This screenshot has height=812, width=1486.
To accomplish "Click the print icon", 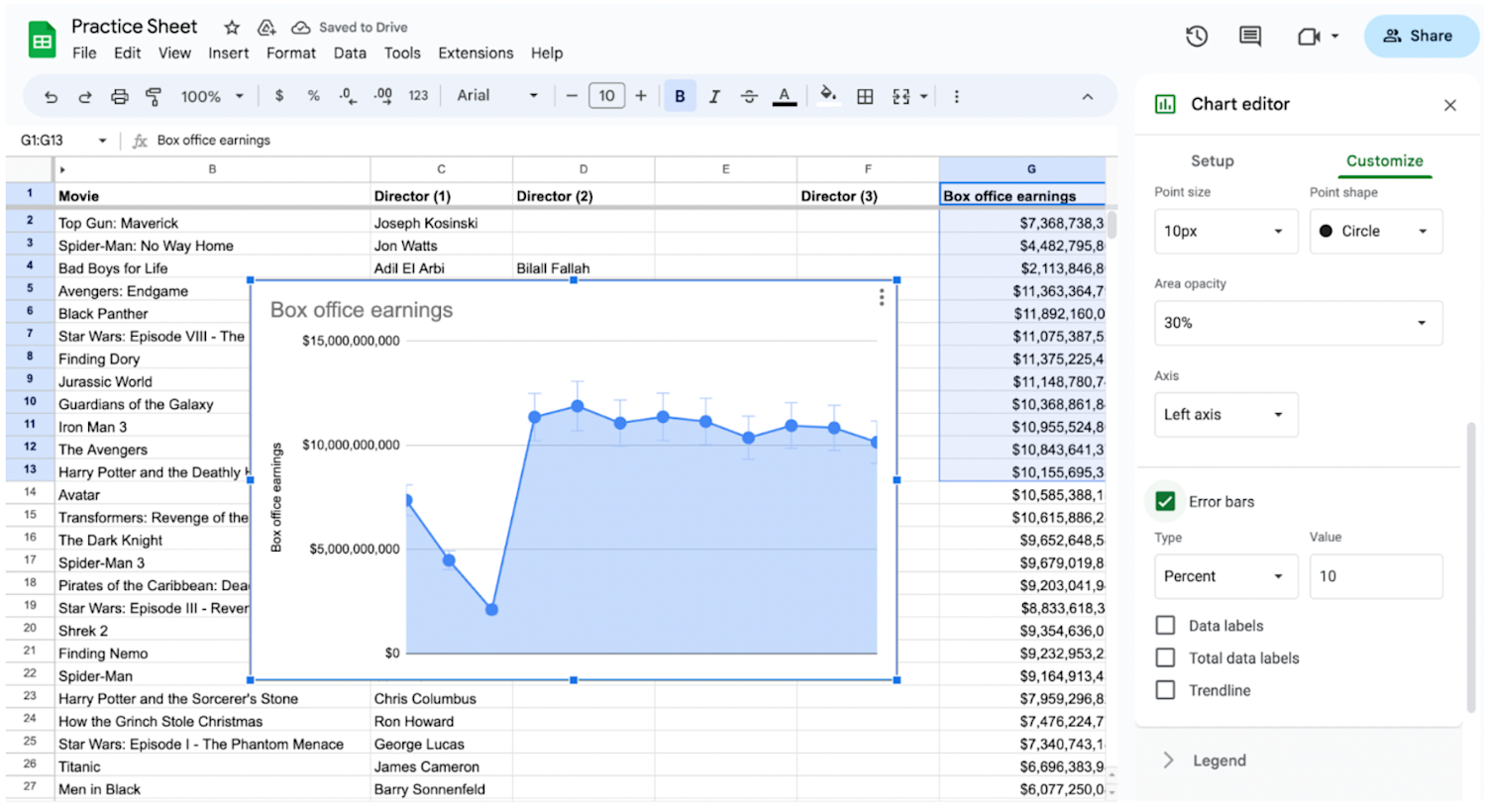I will click(120, 96).
